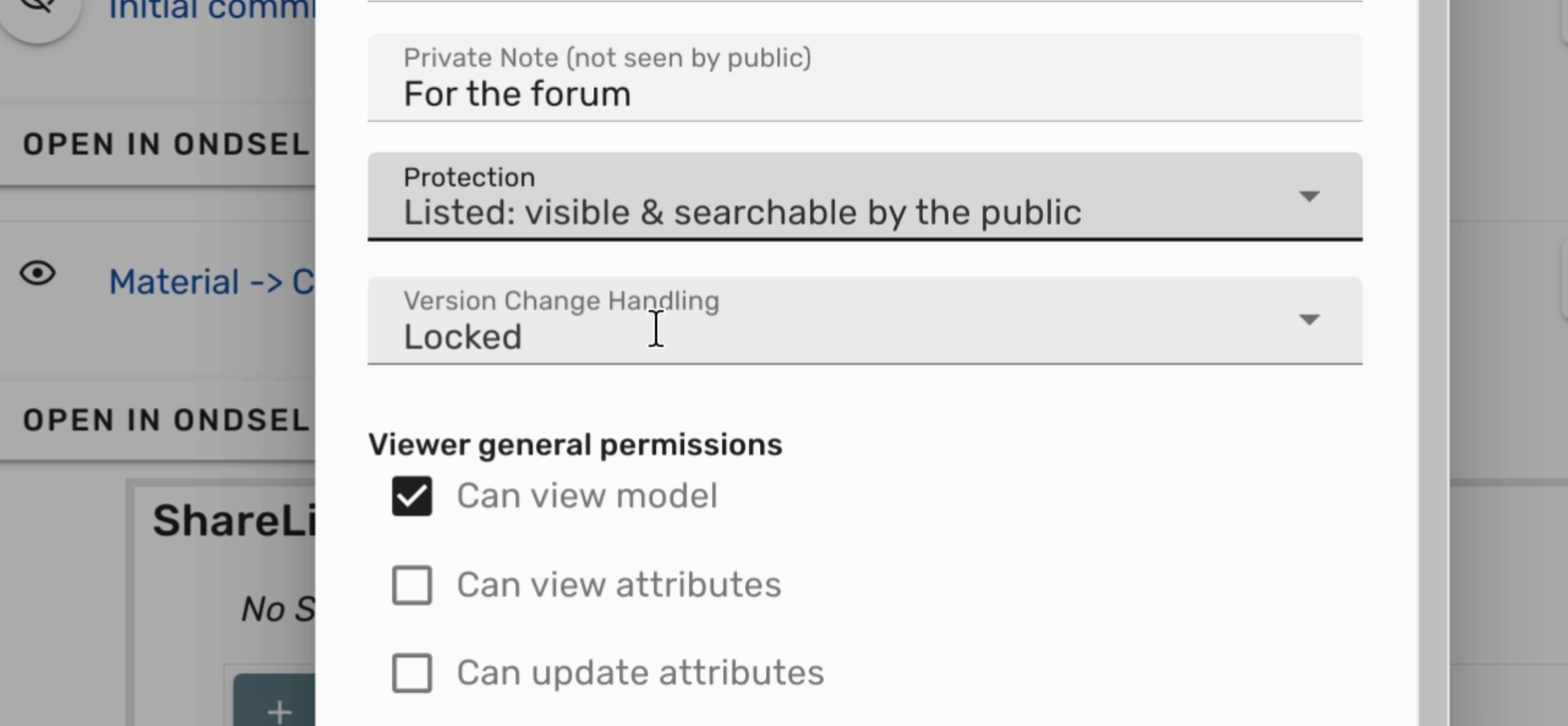Screen dimensions: 1568x726
Task: Click the "Can update attributes" label text
Action: click(x=640, y=673)
